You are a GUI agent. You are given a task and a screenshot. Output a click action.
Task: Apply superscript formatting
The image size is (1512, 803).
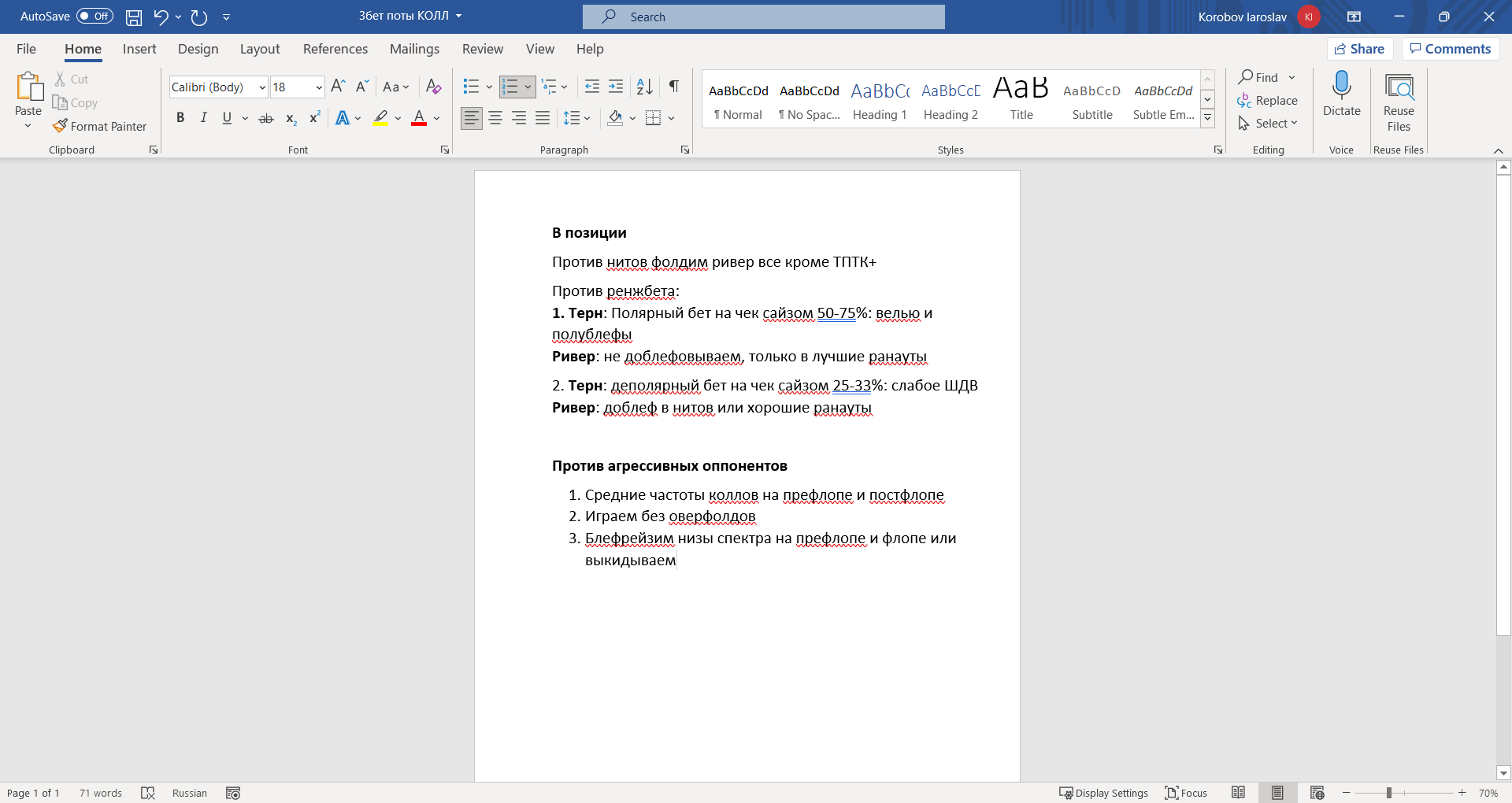point(314,118)
